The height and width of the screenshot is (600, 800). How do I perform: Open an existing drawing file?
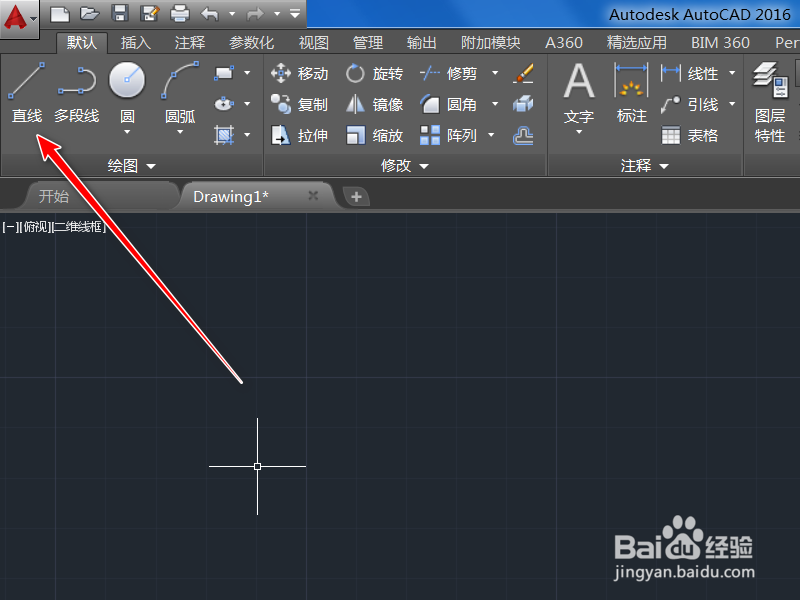coord(90,14)
